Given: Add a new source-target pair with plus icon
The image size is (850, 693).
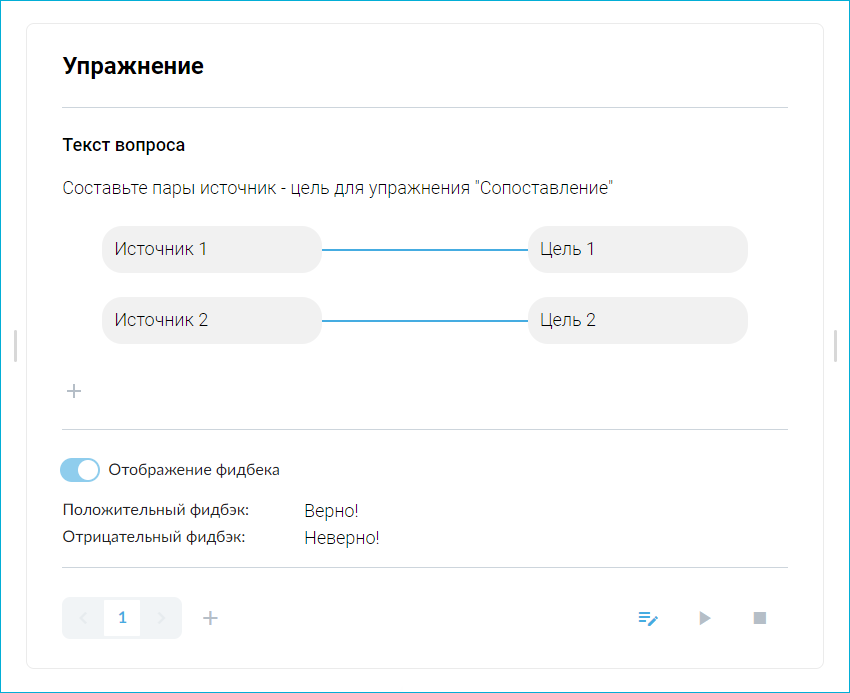Looking at the screenshot, I should click(x=73, y=391).
